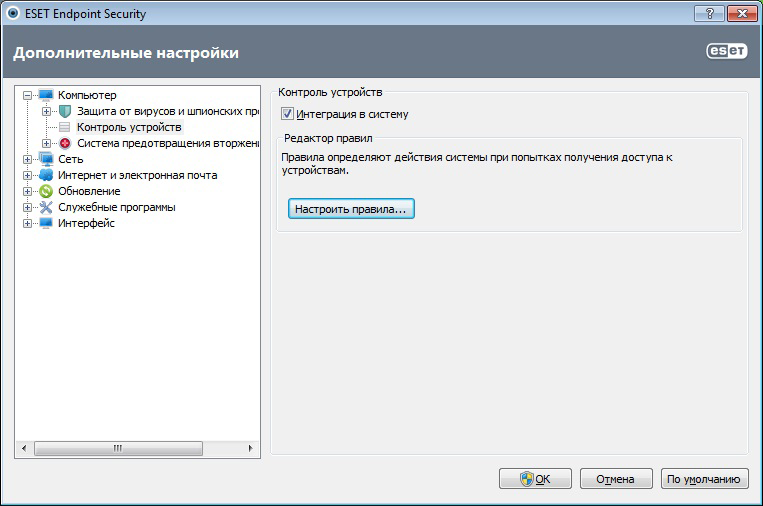The height and width of the screenshot is (506, 763).
Task: Click the Служебные программы tools icon
Action: point(46,207)
